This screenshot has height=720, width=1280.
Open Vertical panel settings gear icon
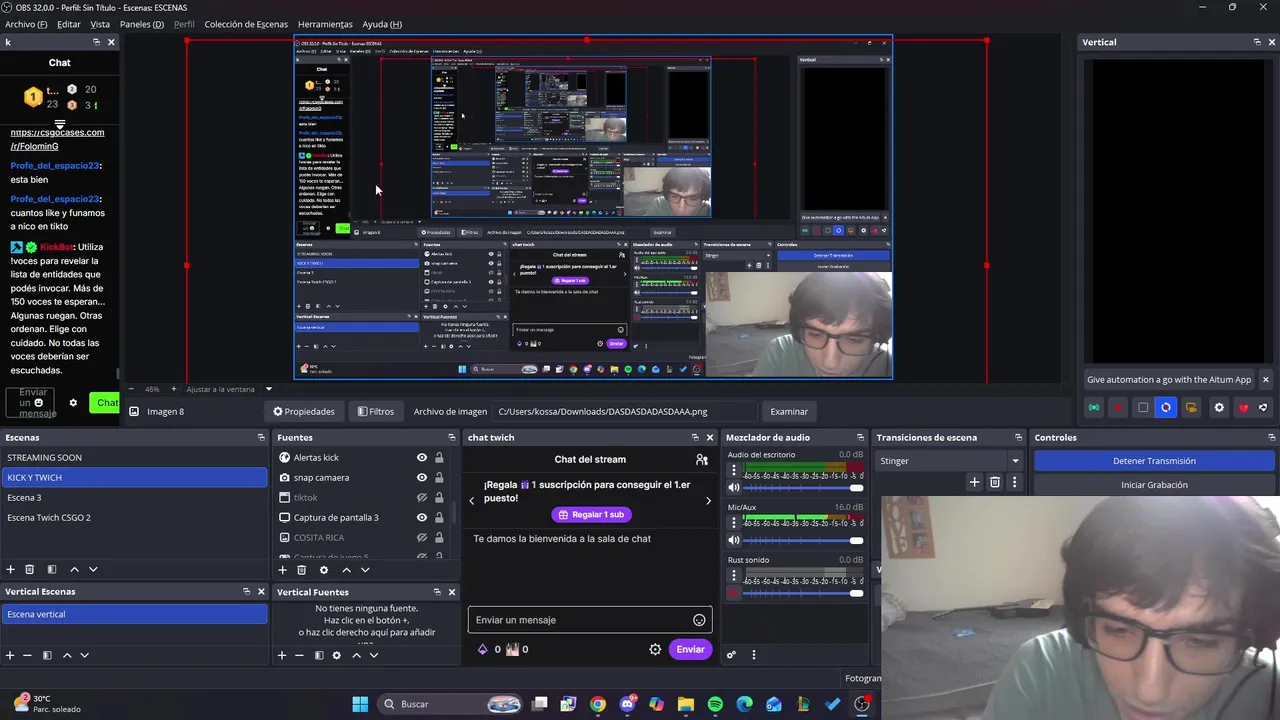click(1219, 408)
